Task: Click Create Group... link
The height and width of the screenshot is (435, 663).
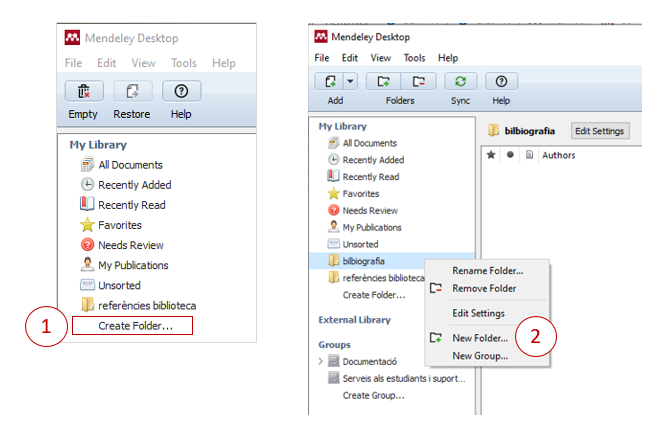Action: click(373, 395)
